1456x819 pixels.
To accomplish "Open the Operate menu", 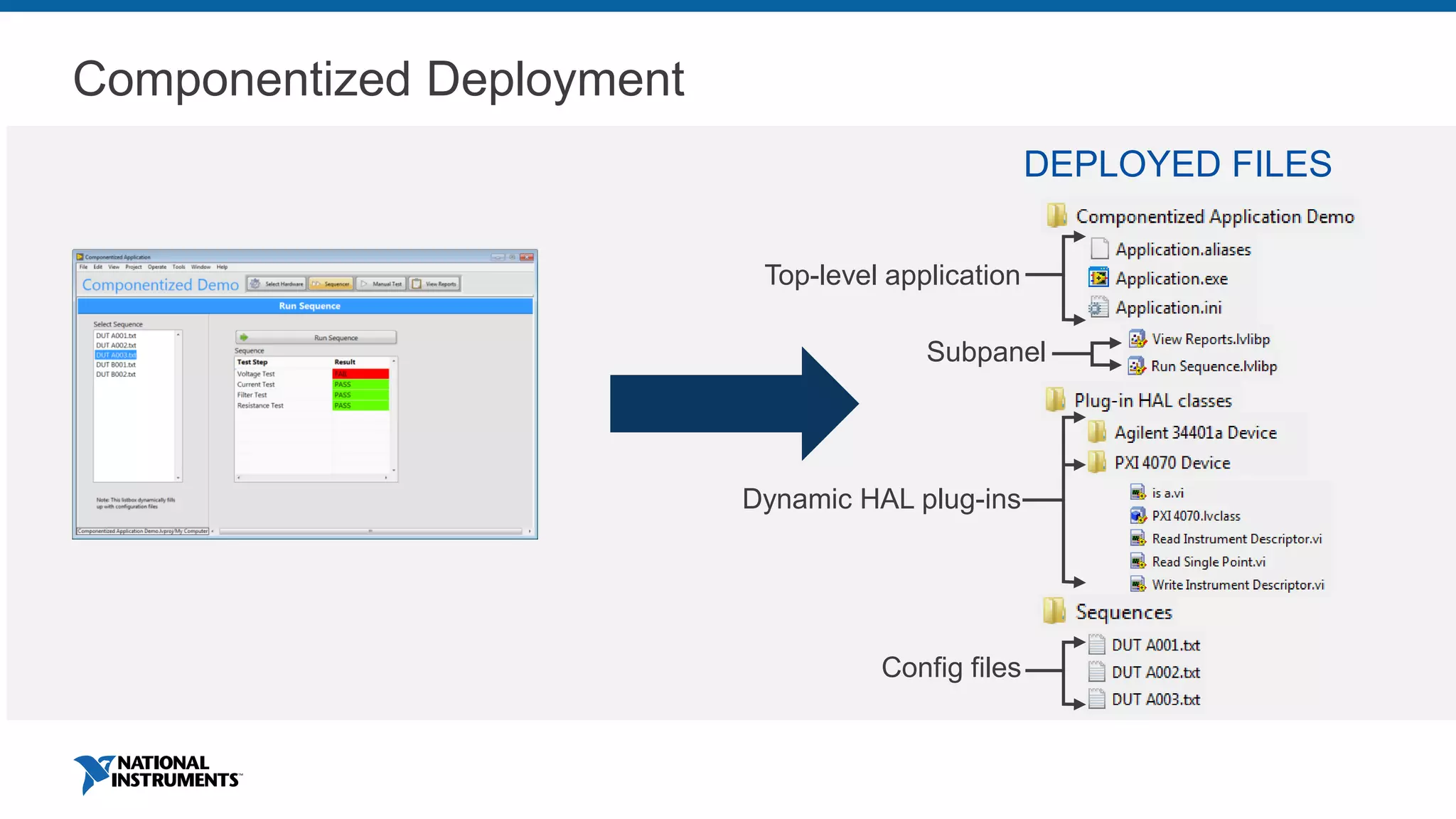I will click(157, 267).
